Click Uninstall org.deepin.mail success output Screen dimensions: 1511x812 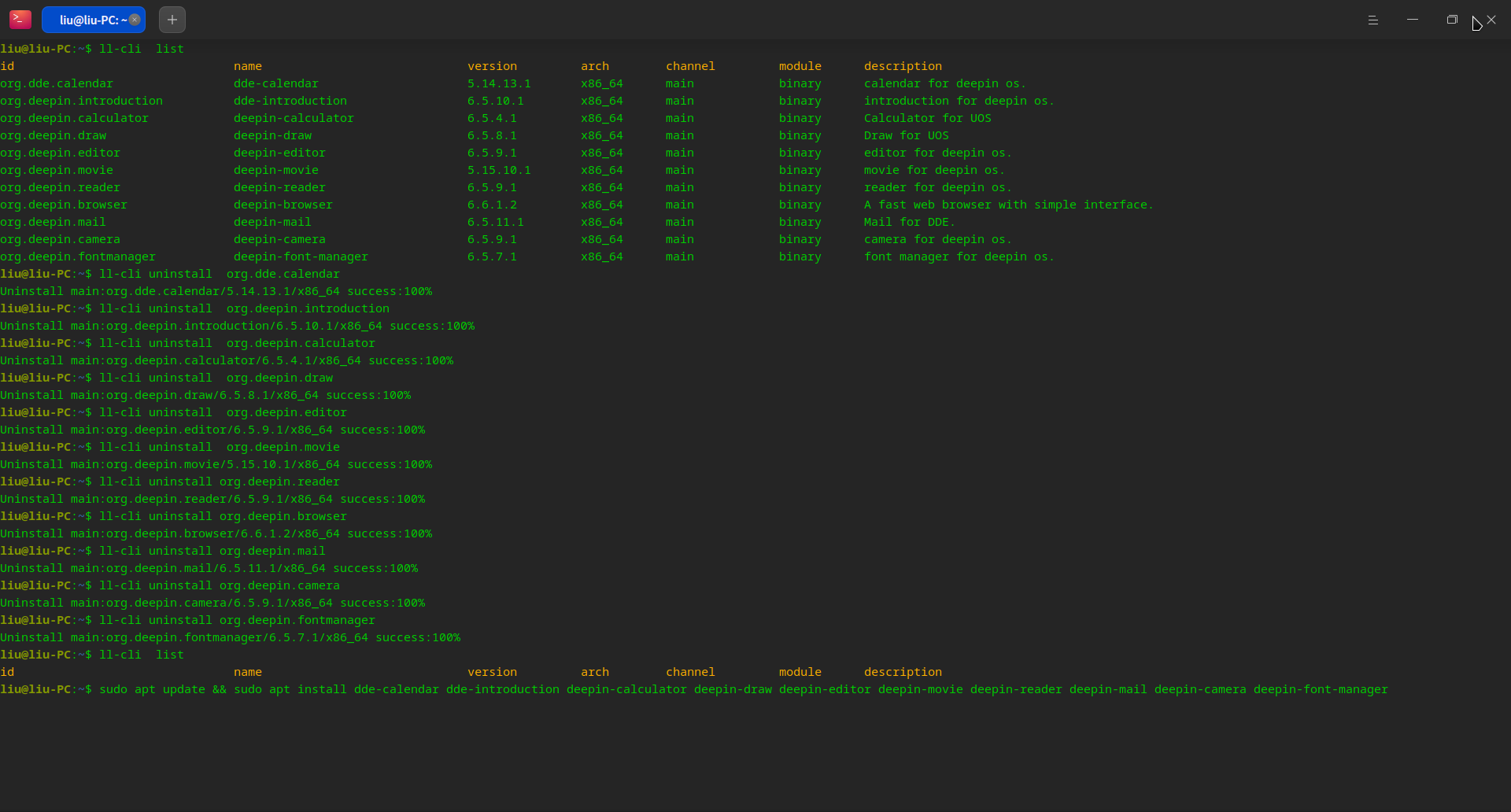[x=209, y=568]
